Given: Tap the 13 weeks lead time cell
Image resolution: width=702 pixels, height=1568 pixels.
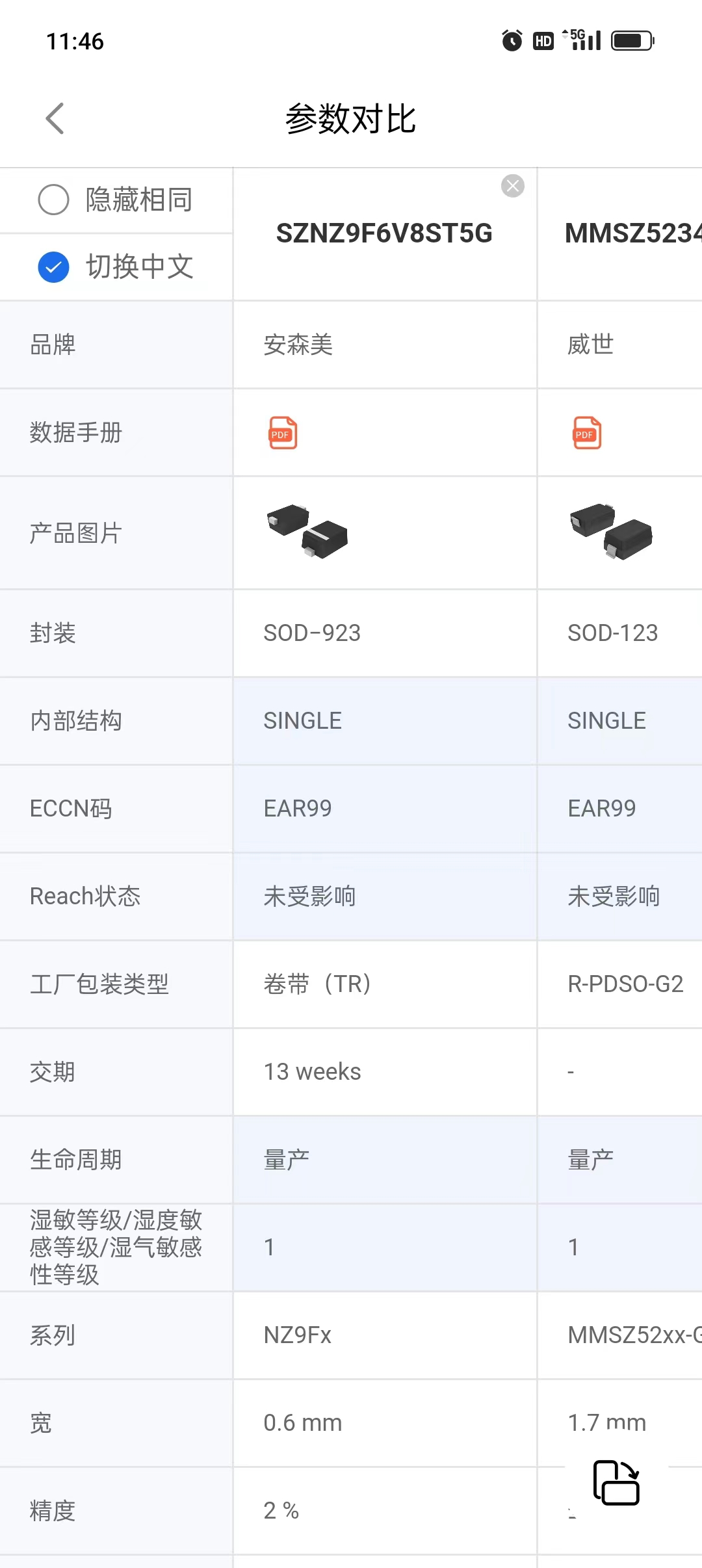Looking at the screenshot, I should click(x=312, y=1072).
